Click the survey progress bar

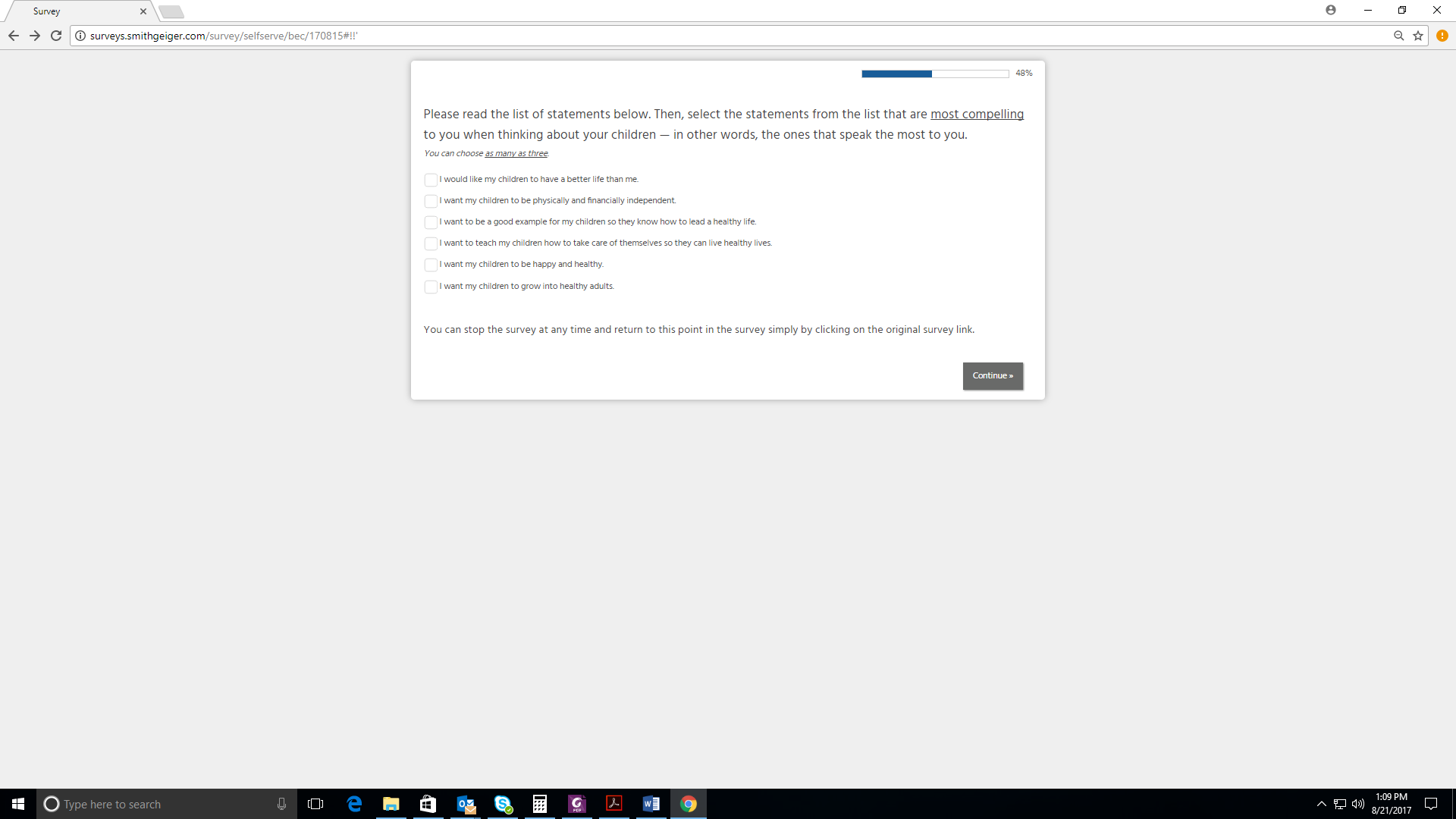(x=934, y=74)
